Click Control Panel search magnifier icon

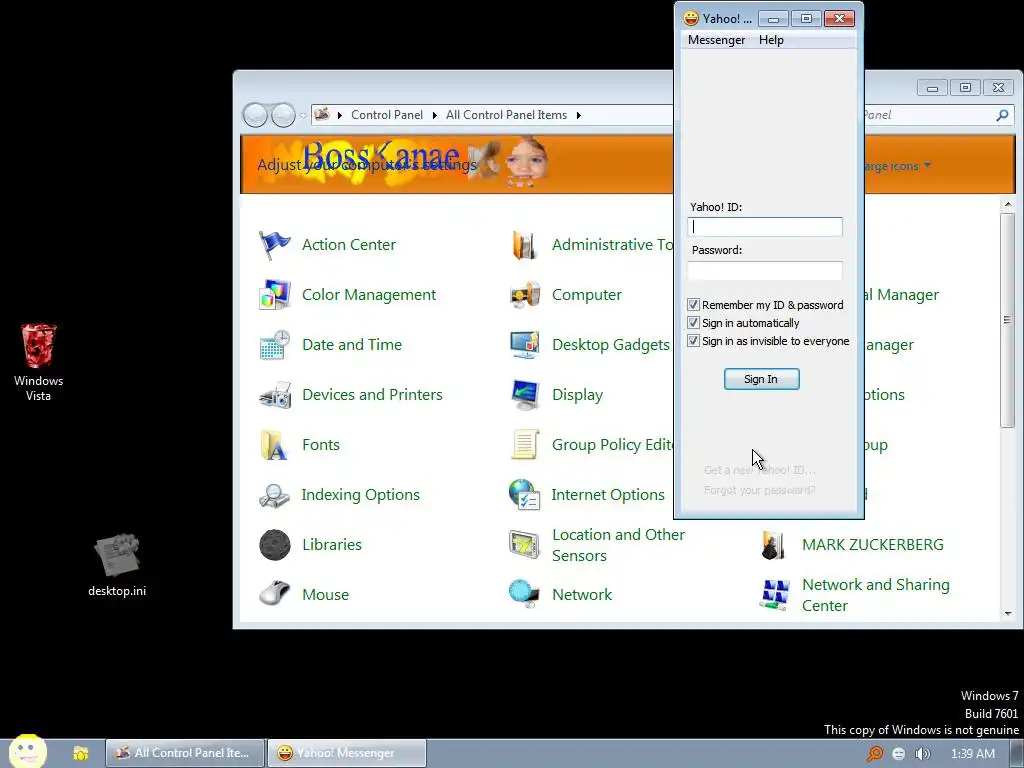pyautogui.click(x=1002, y=115)
